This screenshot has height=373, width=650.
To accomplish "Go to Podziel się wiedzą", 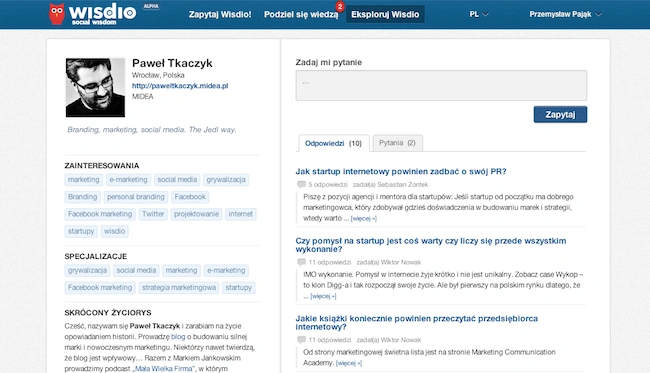I will 301,15.
